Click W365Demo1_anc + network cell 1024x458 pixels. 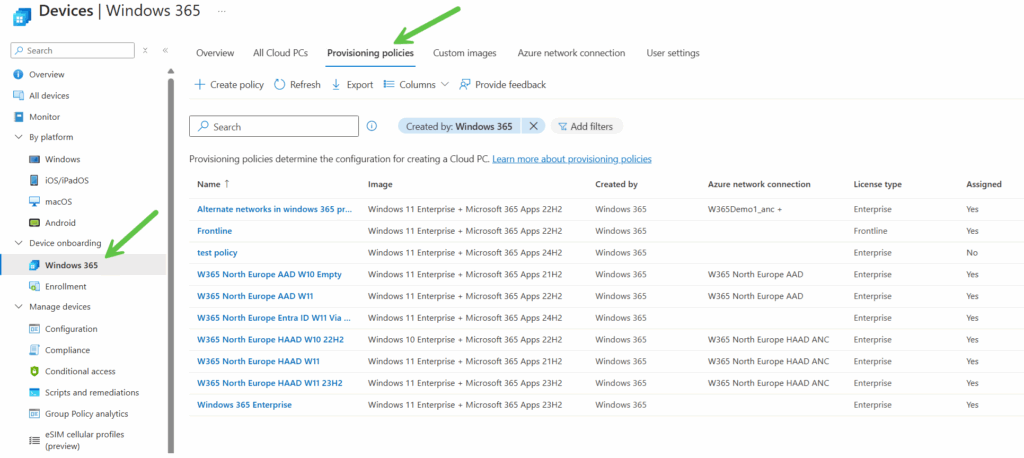(745, 209)
